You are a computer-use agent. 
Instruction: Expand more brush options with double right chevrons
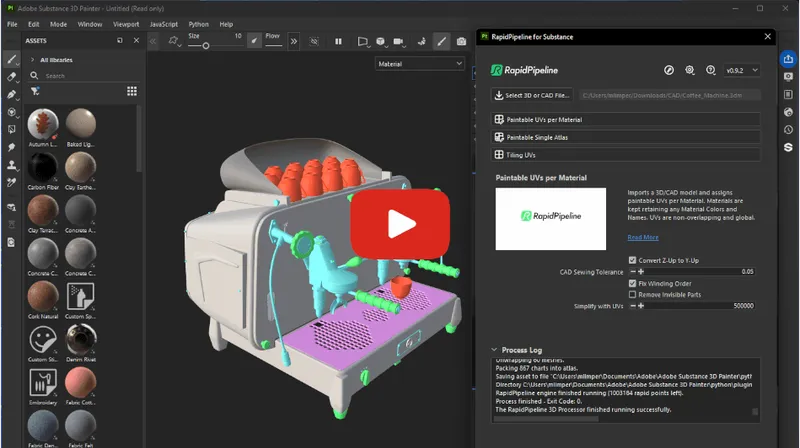[x=294, y=41]
